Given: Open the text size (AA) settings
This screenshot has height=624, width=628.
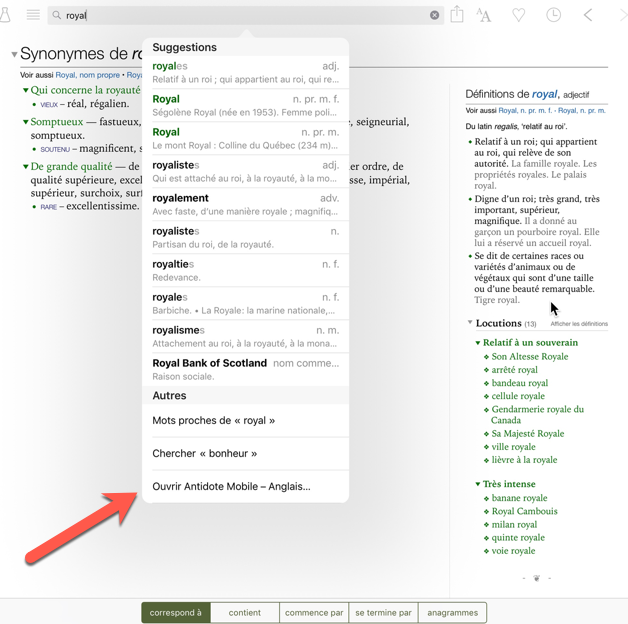Looking at the screenshot, I should (x=484, y=15).
